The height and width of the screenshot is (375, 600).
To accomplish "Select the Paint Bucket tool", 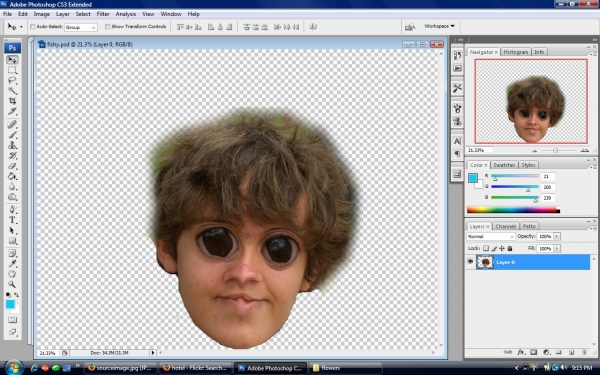I will [x=12, y=176].
